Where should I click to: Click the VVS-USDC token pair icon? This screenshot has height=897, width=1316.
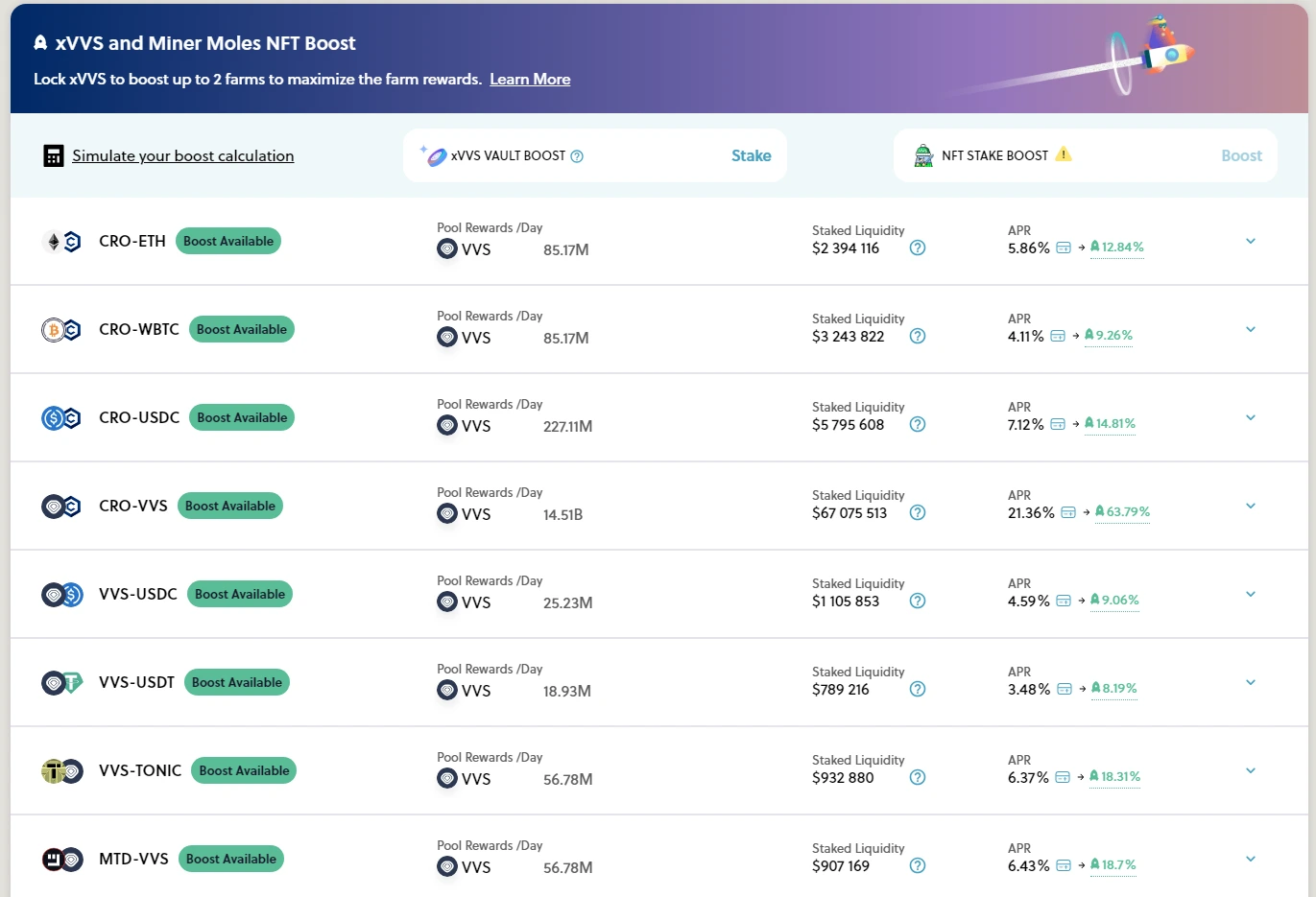pos(61,595)
